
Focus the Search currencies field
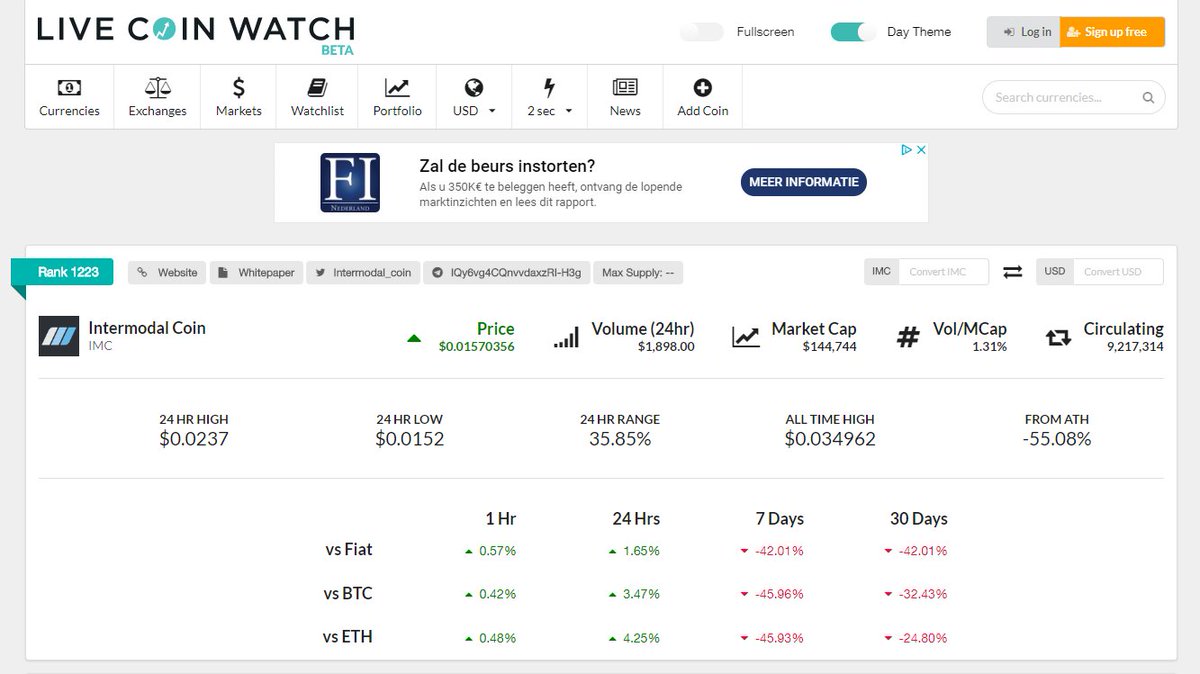1074,97
